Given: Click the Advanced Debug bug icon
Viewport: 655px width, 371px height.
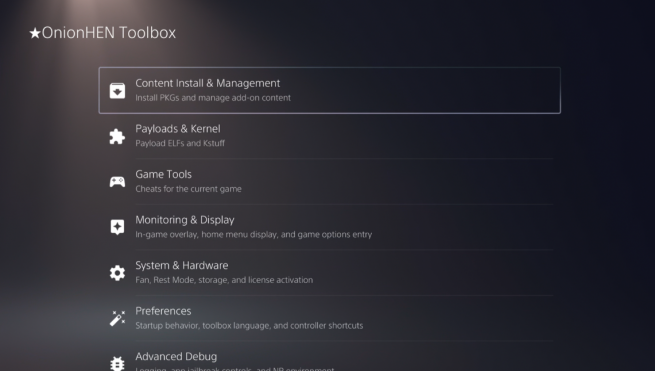Looking at the screenshot, I should point(117,363).
